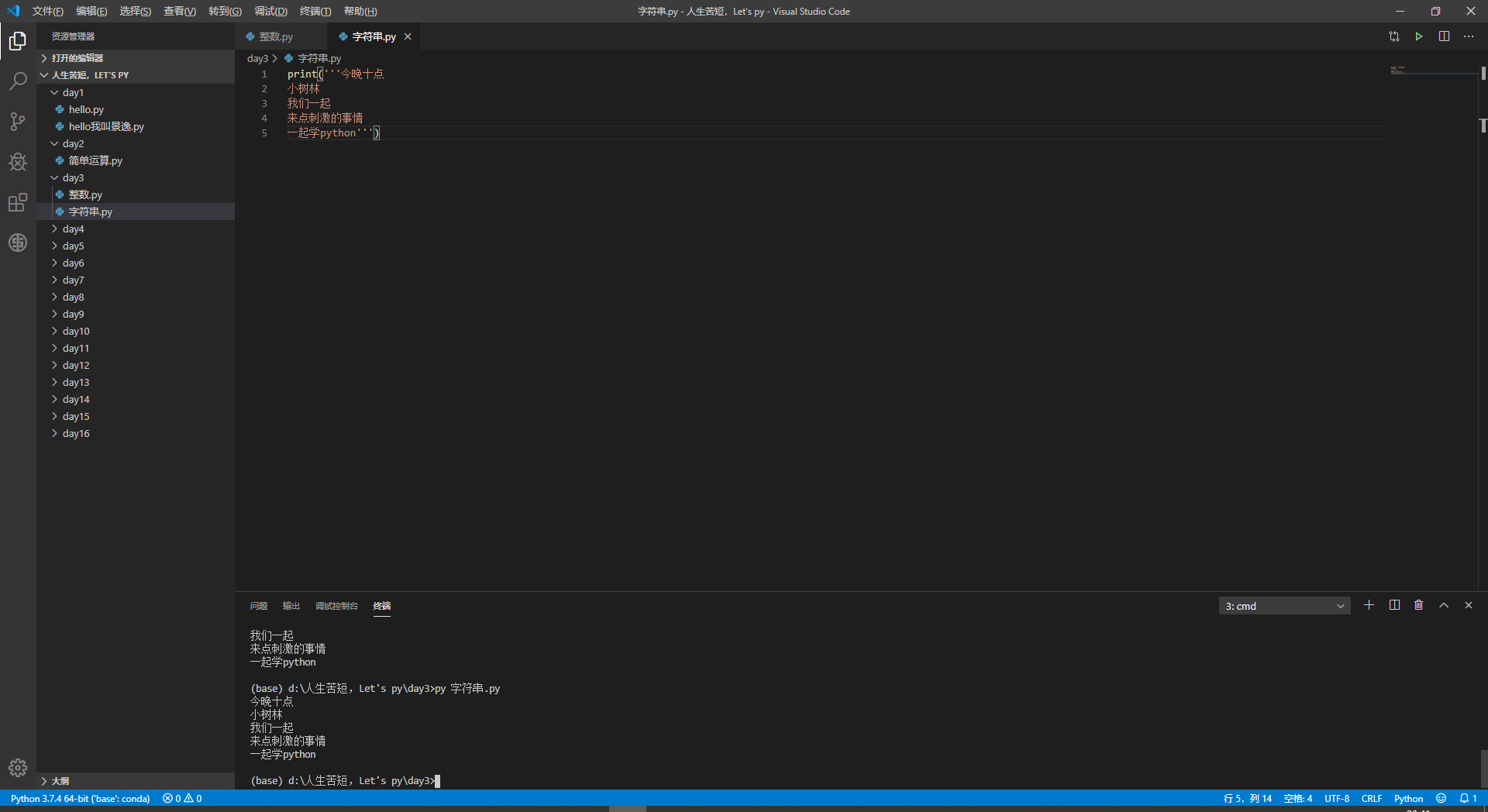The width and height of the screenshot is (1488, 812).
Task: Click the errors and warnings status indicator
Action: (182, 798)
